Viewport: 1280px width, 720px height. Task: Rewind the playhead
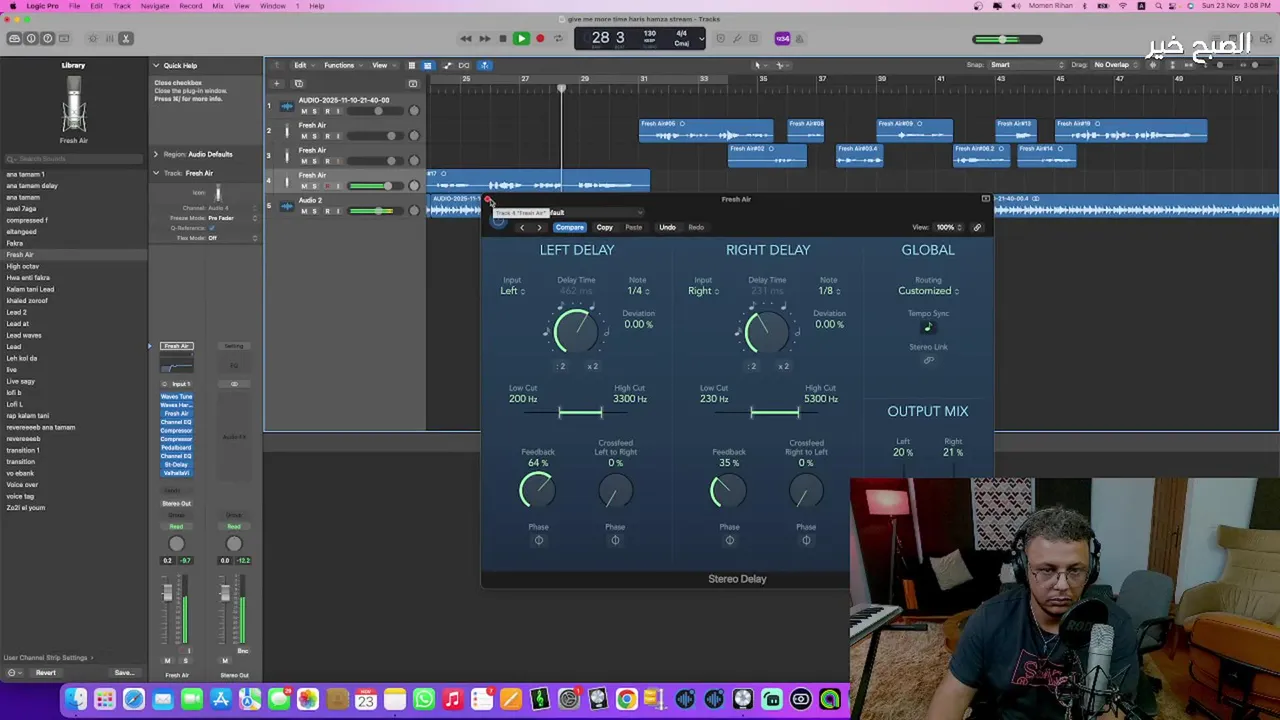tap(466, 38)
